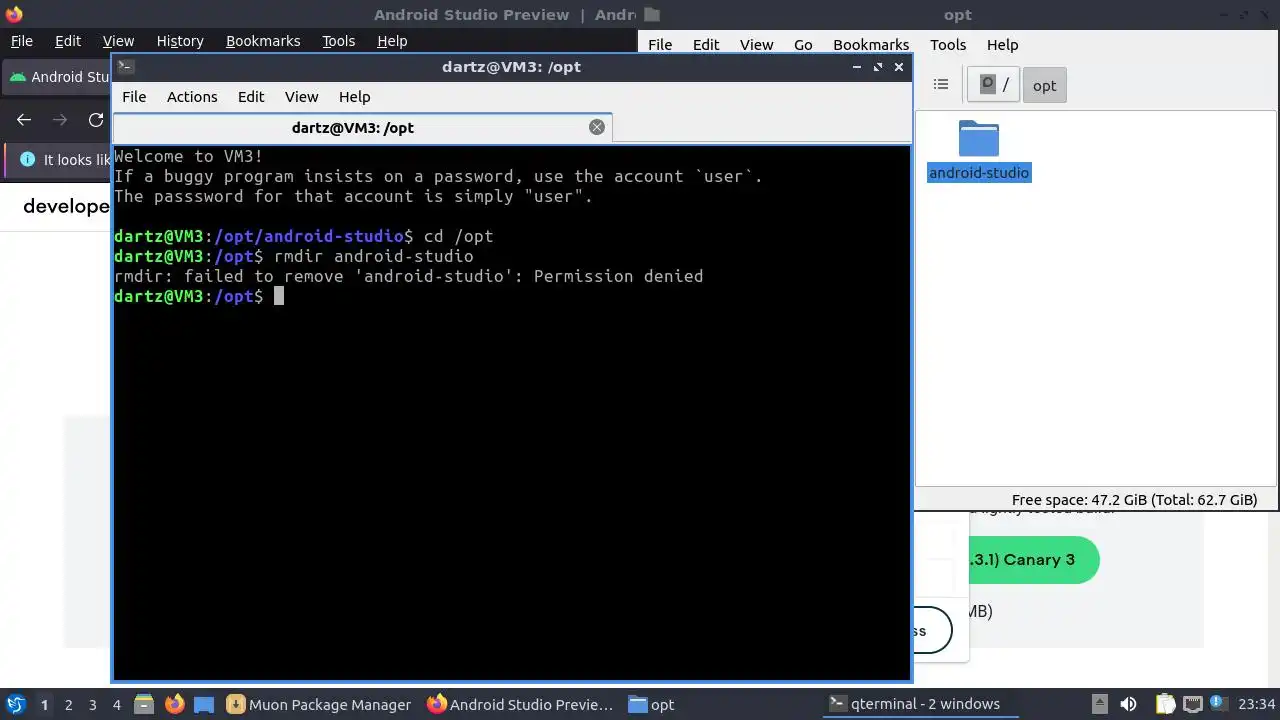Open Firefox Bookmarks menu

pyautogui.click(x=263, y=41)
